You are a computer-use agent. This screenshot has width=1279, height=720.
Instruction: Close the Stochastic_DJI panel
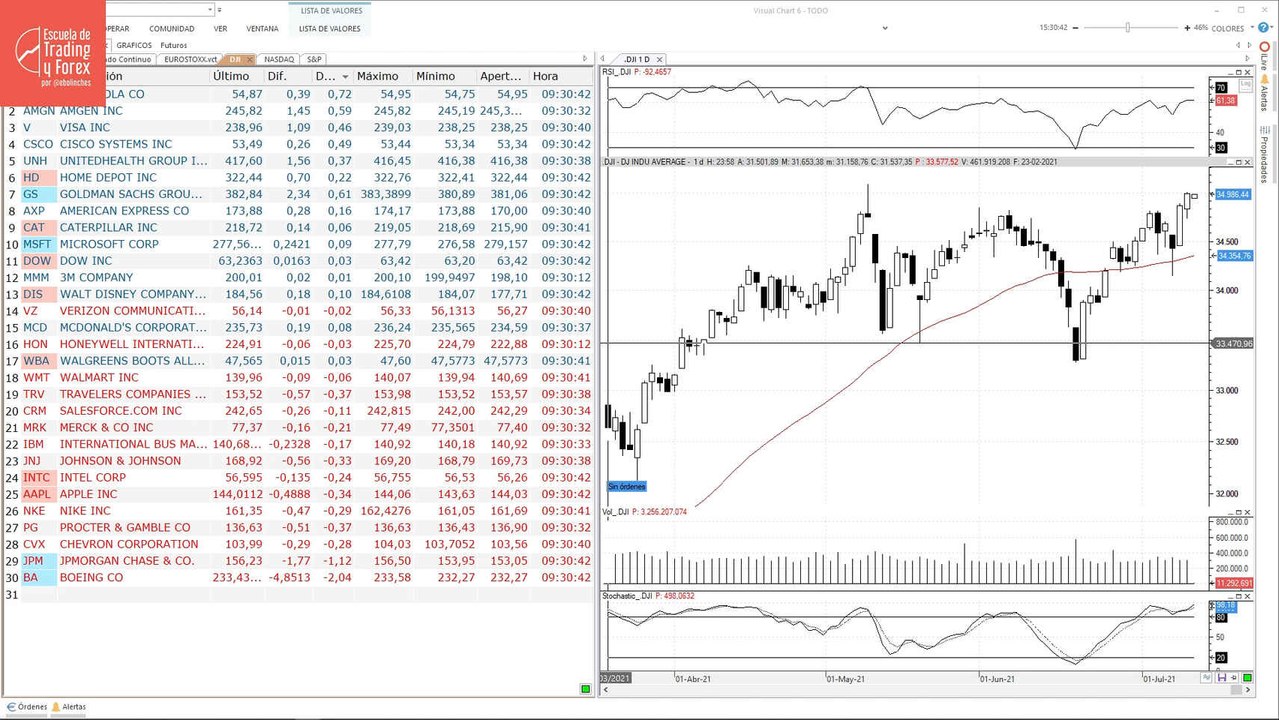1248,596
